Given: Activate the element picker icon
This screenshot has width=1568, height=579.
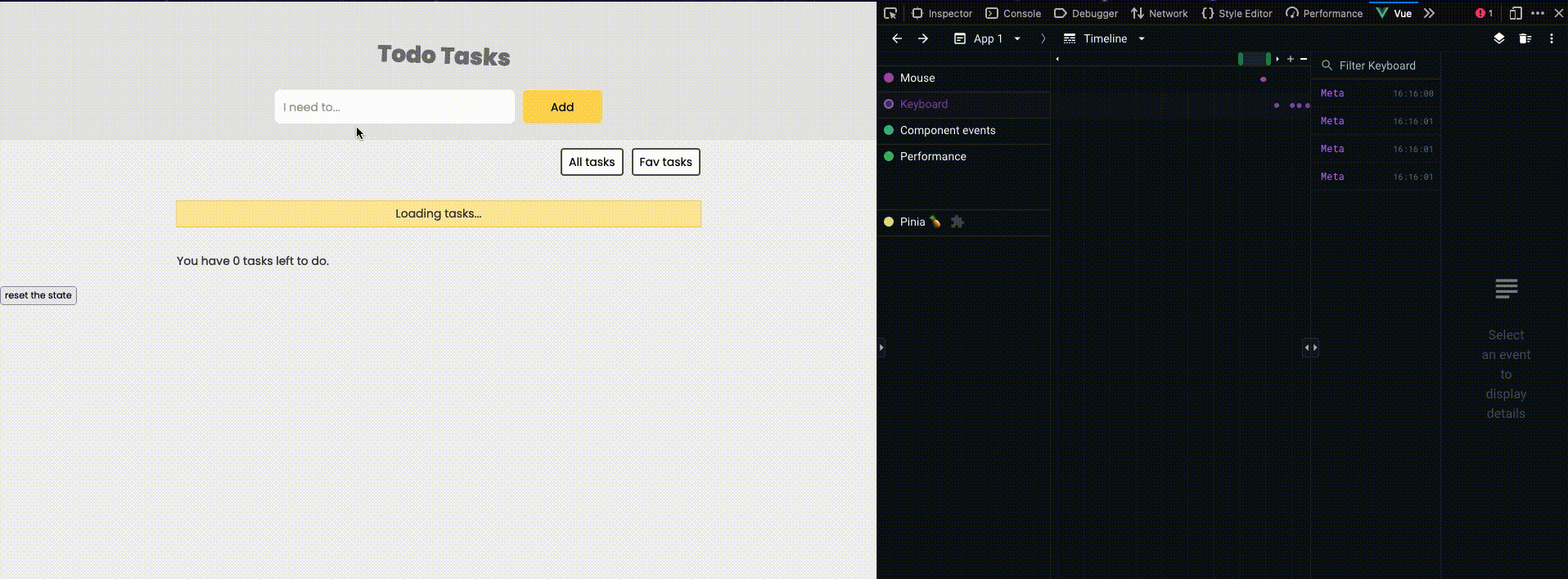Looking at the screenshot, I should click(890, 13).
